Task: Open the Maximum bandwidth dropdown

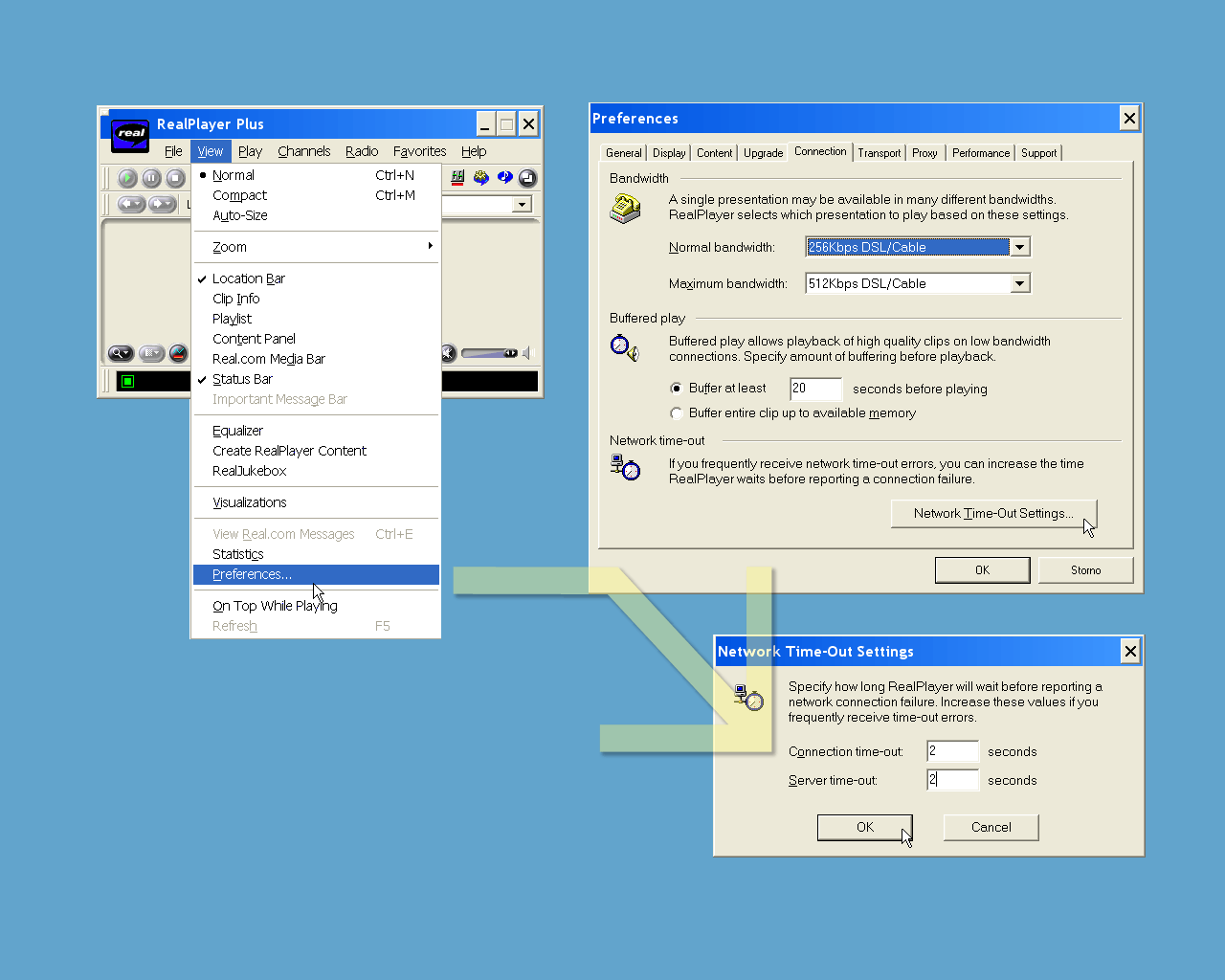Action: click(x=1020, y=282)
